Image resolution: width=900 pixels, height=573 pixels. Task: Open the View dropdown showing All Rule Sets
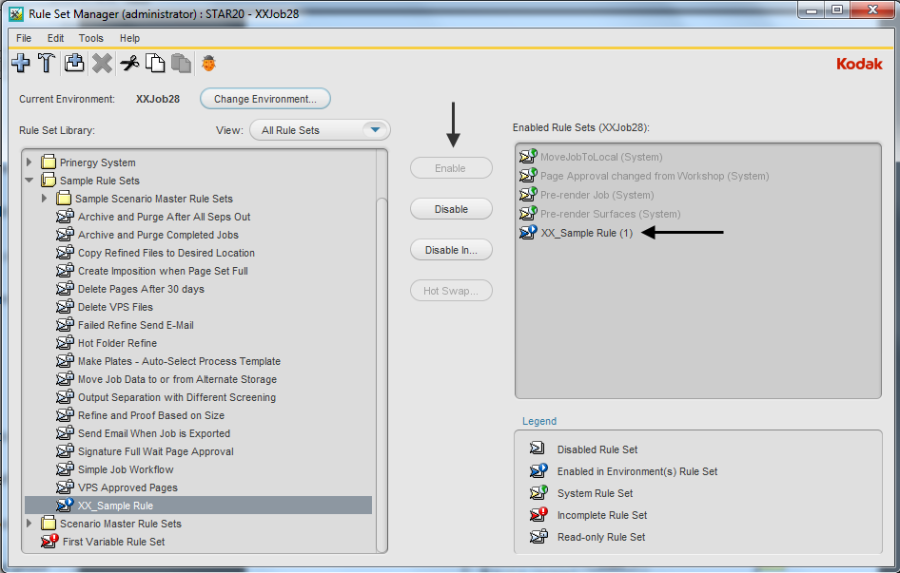click(x=320, y=130)
